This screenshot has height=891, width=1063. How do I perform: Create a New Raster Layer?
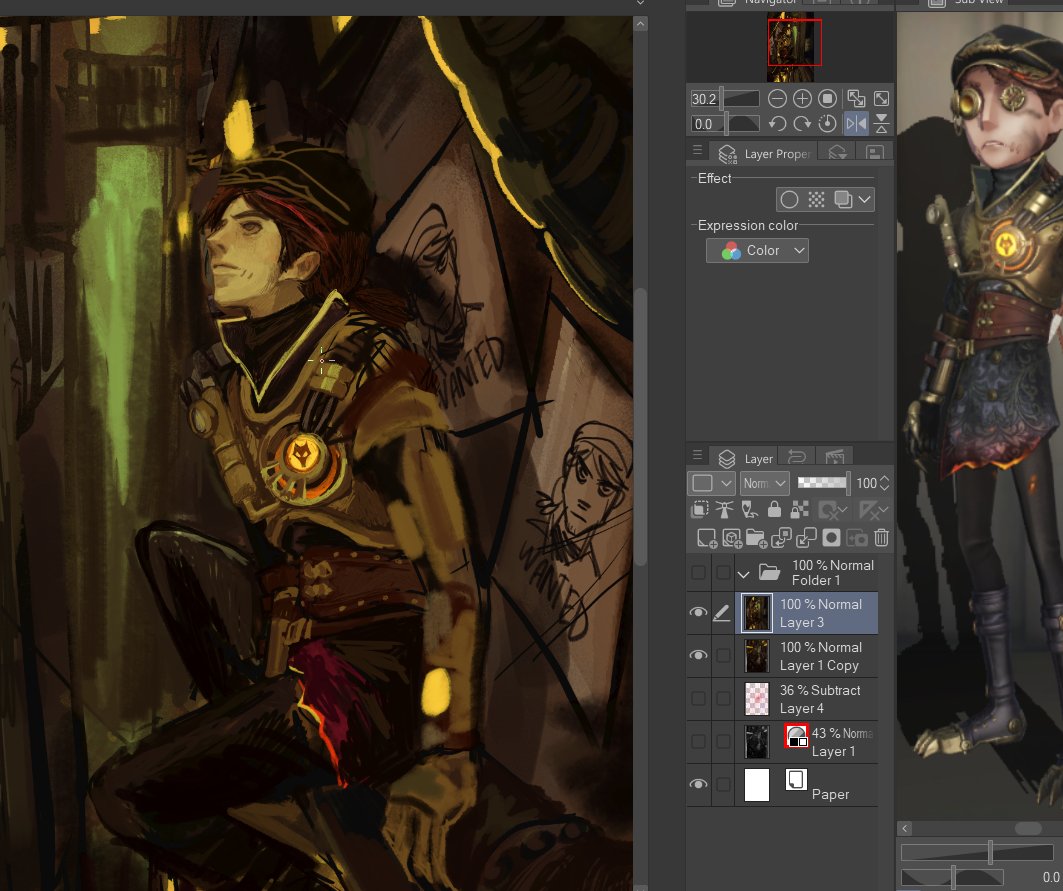tap(706, 538)
